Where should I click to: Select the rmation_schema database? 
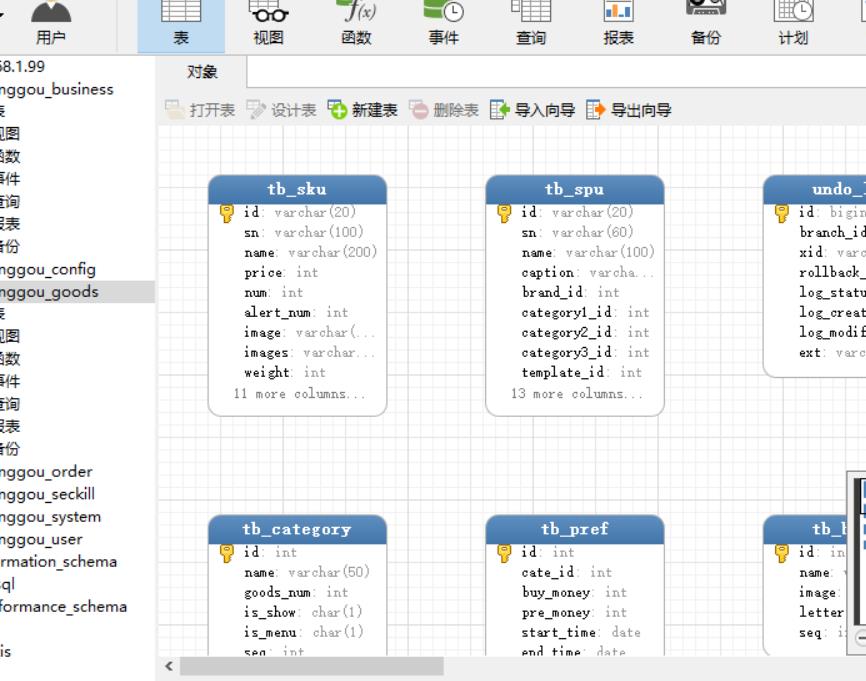coord(59,562)
